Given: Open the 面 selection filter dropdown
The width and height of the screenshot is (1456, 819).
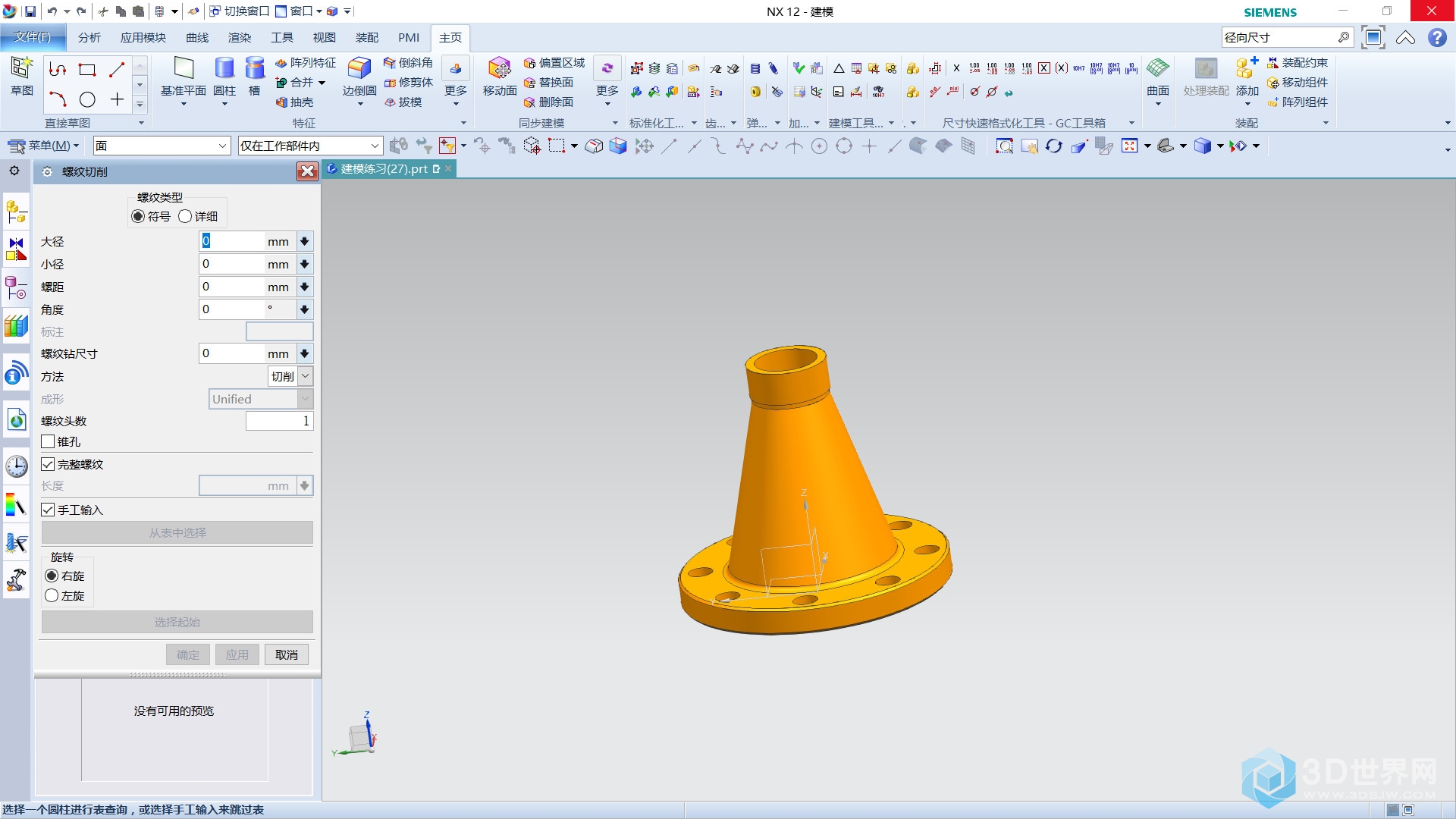Looking at the screenshot, I should (162, 146).
